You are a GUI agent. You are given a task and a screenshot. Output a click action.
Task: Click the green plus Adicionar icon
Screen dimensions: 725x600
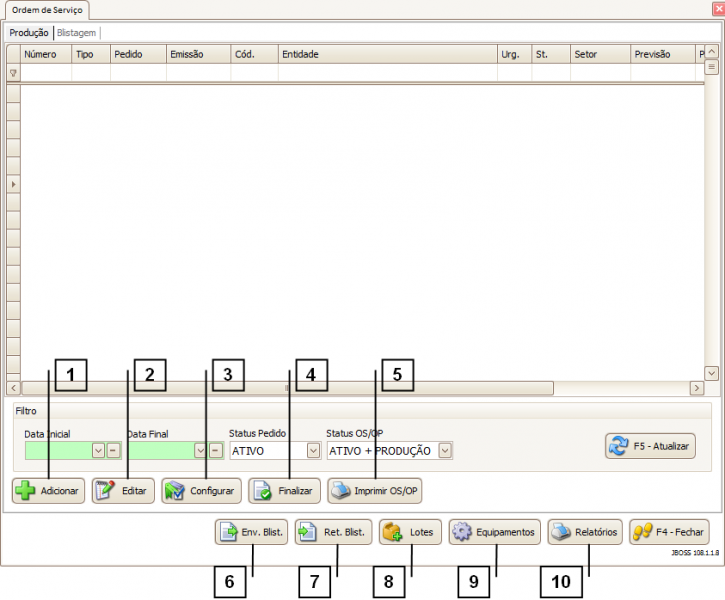coord(27,491)
